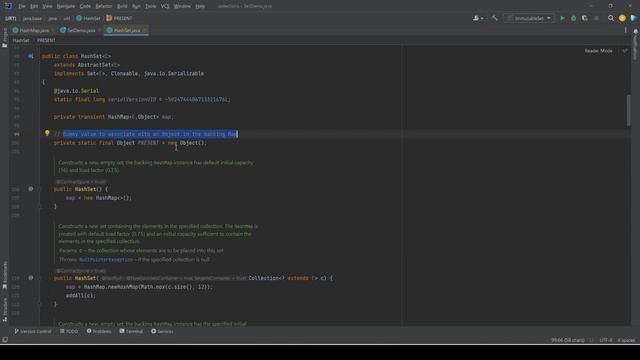Open the Tools menu

(150, 6)
